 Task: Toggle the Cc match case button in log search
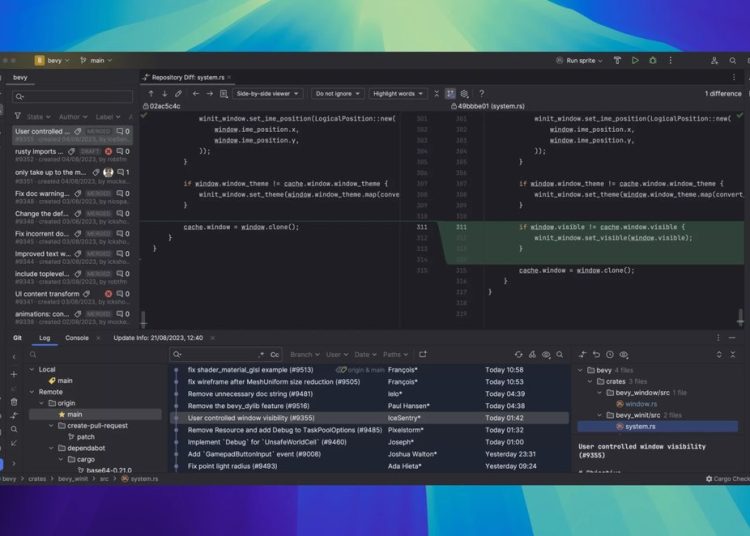(x=275, y=354)
